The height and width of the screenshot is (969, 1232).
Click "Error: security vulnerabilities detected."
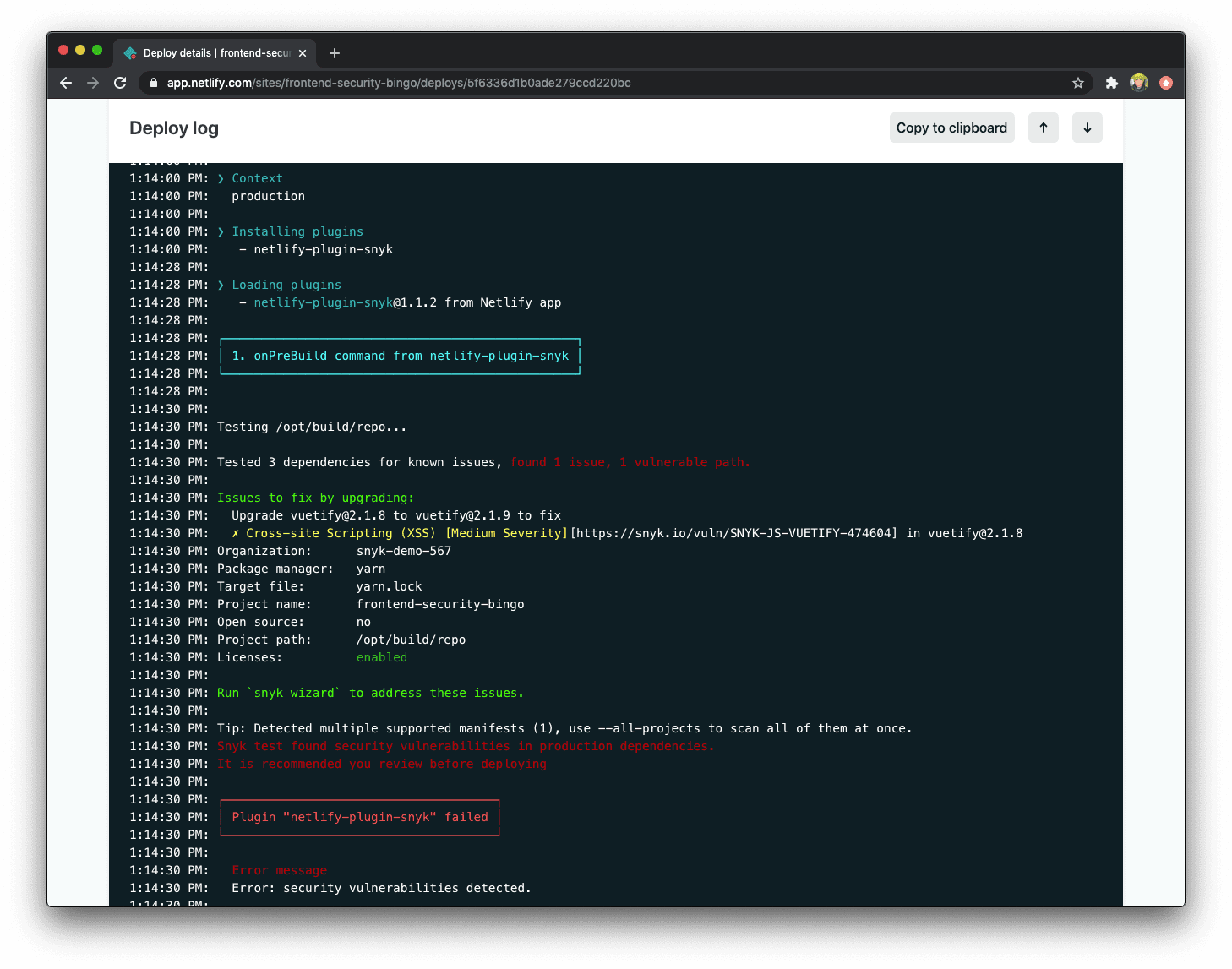coord(381,888)
